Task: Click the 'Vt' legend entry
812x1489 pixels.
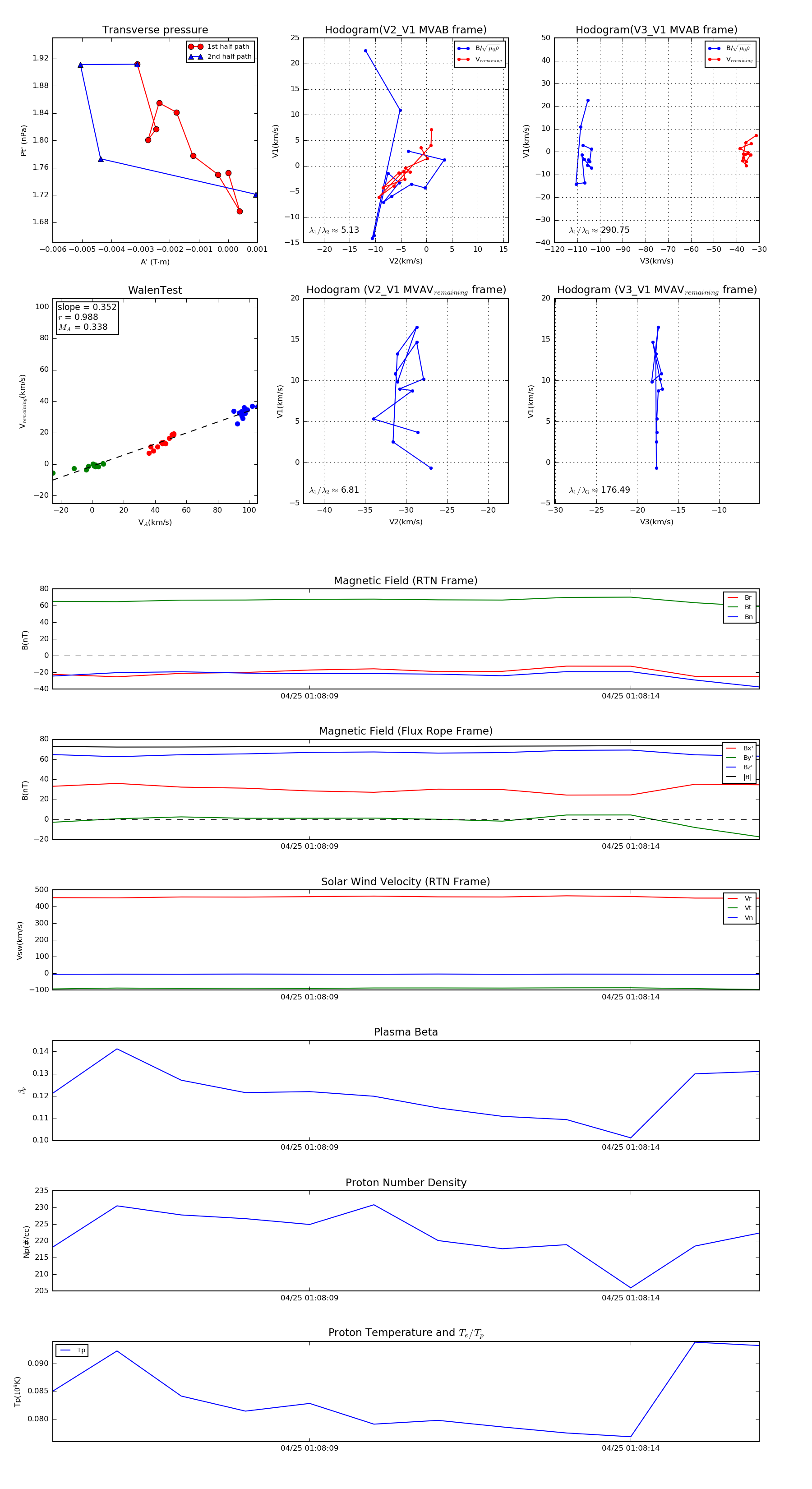Action: [740, 908]
